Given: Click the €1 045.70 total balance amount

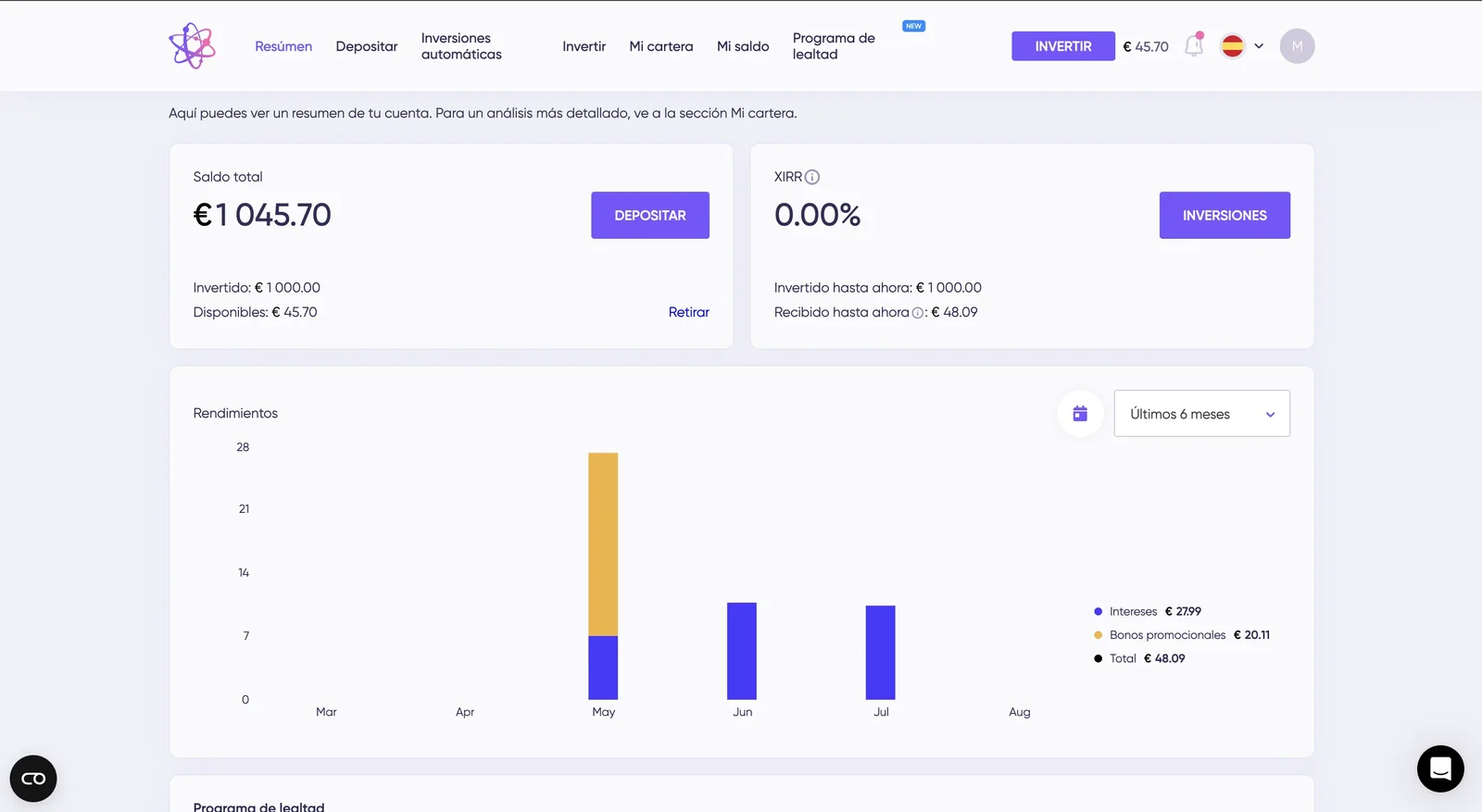Looking at the screenshot, I should pos(262,215).
